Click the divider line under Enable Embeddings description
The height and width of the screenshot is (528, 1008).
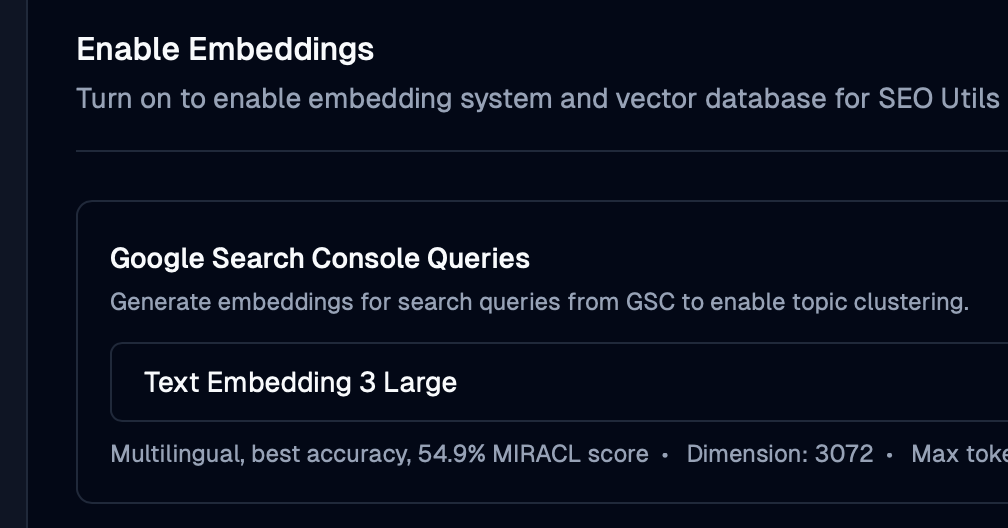coord(540,151)
